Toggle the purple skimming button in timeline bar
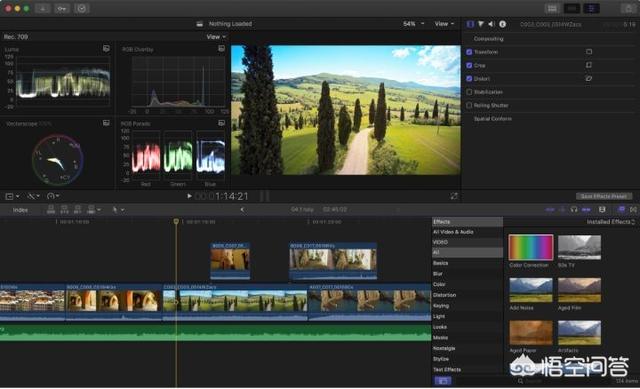The height and width of the screenshot is (389, 640). [x=550, y=209]
